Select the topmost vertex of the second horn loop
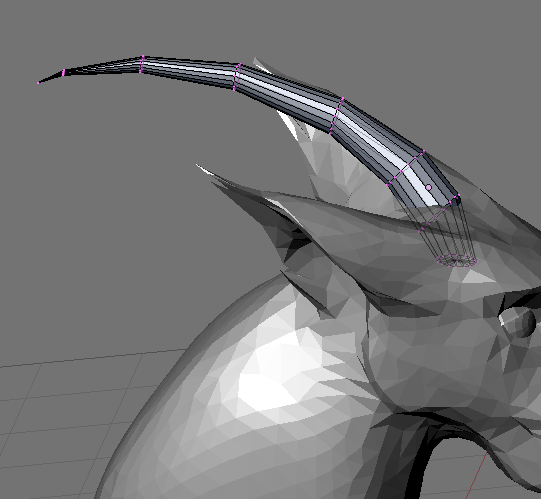This screenshot has width=541, height=499. [x=142, y=56]
